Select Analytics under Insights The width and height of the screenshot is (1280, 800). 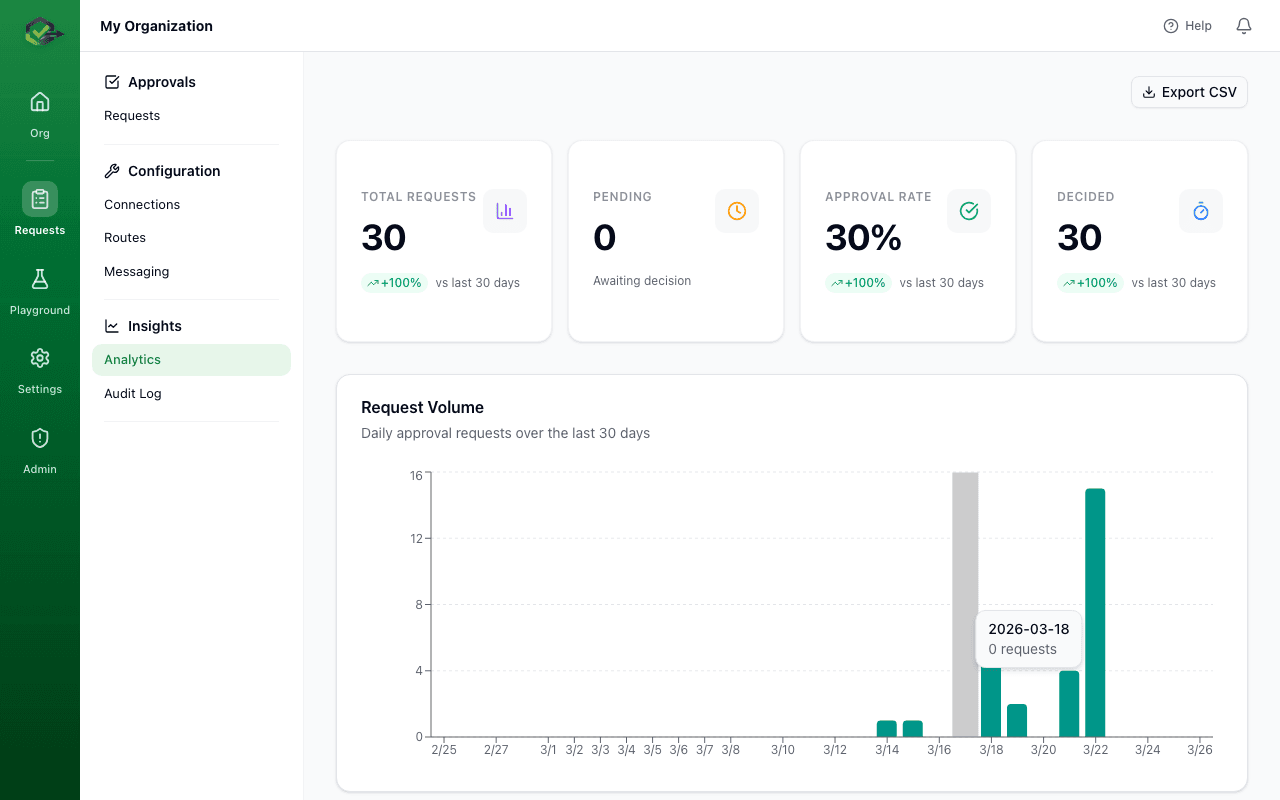pyautogui.click(x=133, y=359)
